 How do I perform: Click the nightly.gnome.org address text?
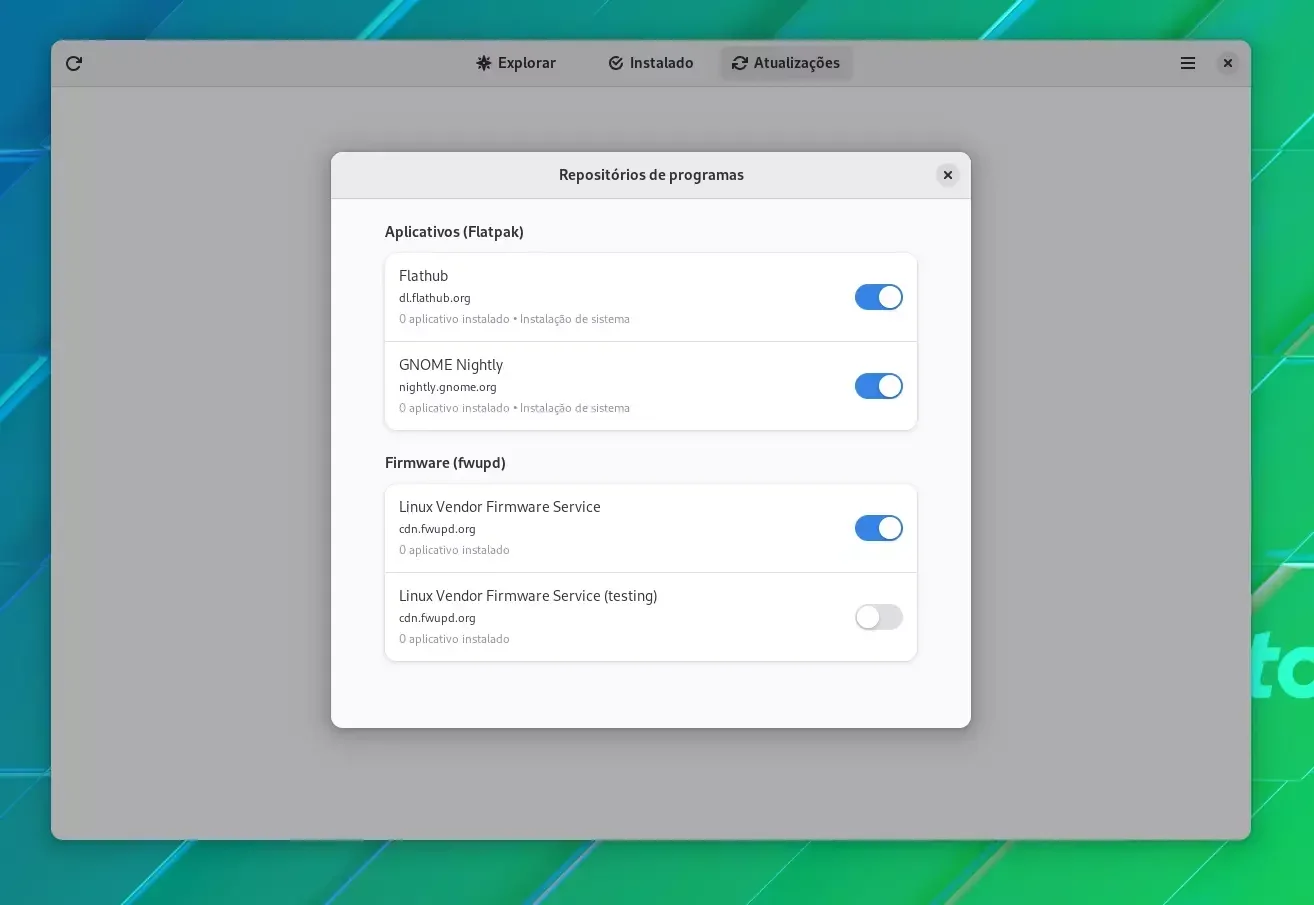pos(448,387)
